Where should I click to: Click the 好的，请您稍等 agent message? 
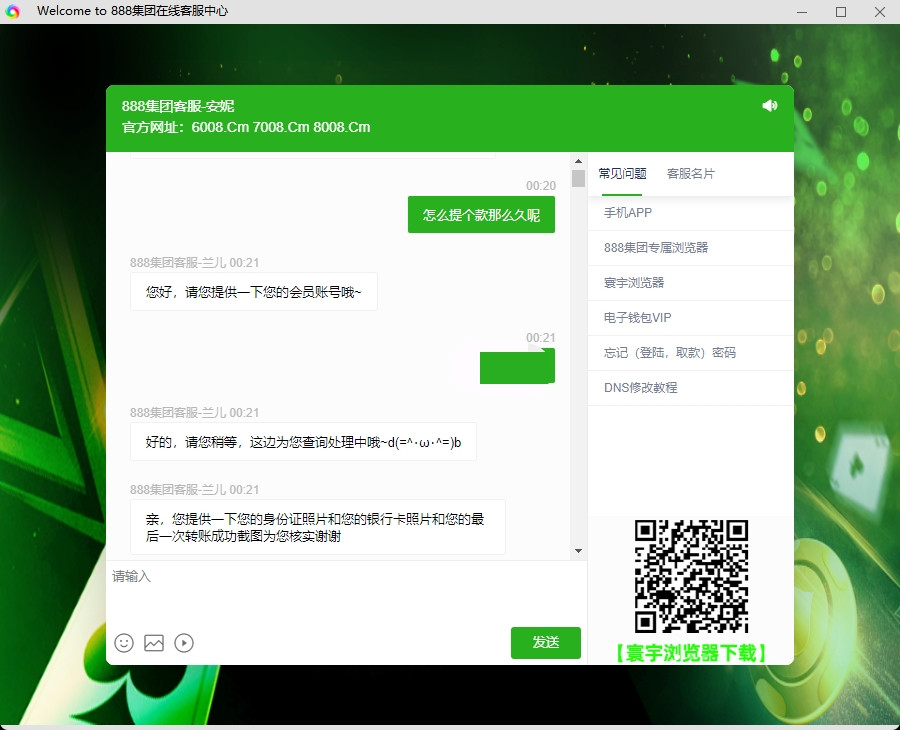(303, 442)
